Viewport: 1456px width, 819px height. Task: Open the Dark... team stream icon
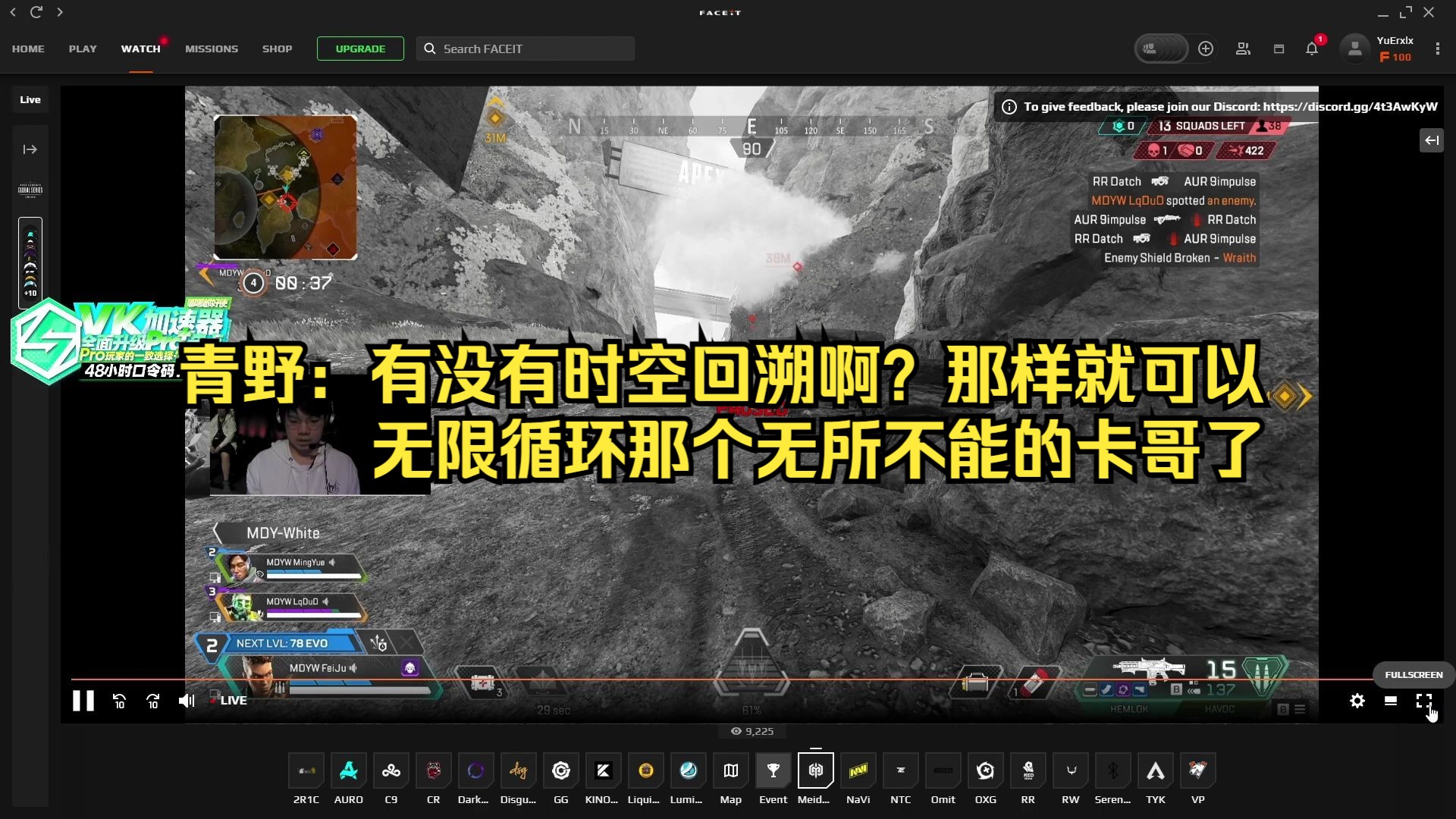pyautogui.click(x=476, y=770)
